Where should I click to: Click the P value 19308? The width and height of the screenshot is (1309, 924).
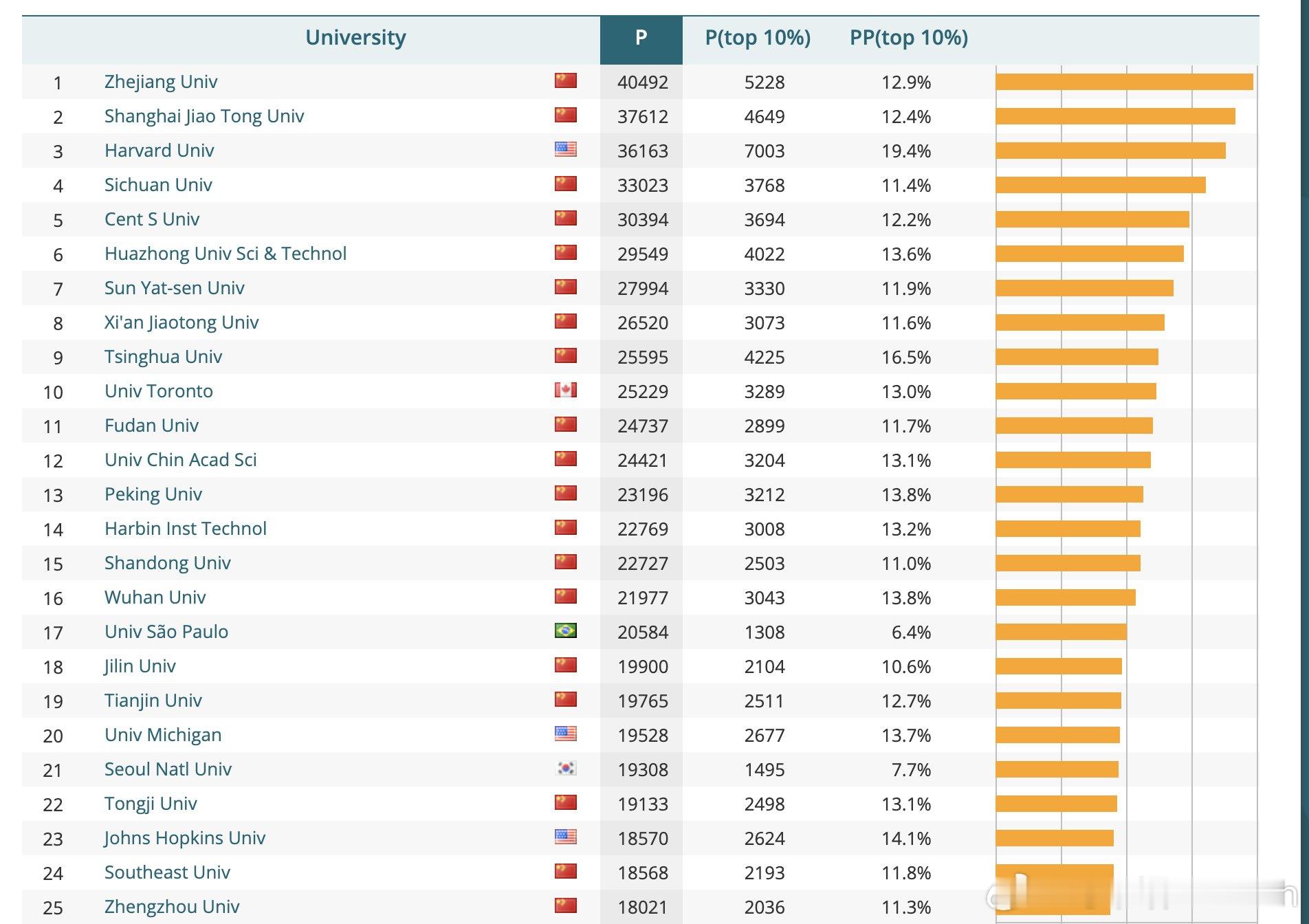coord(643,770)
